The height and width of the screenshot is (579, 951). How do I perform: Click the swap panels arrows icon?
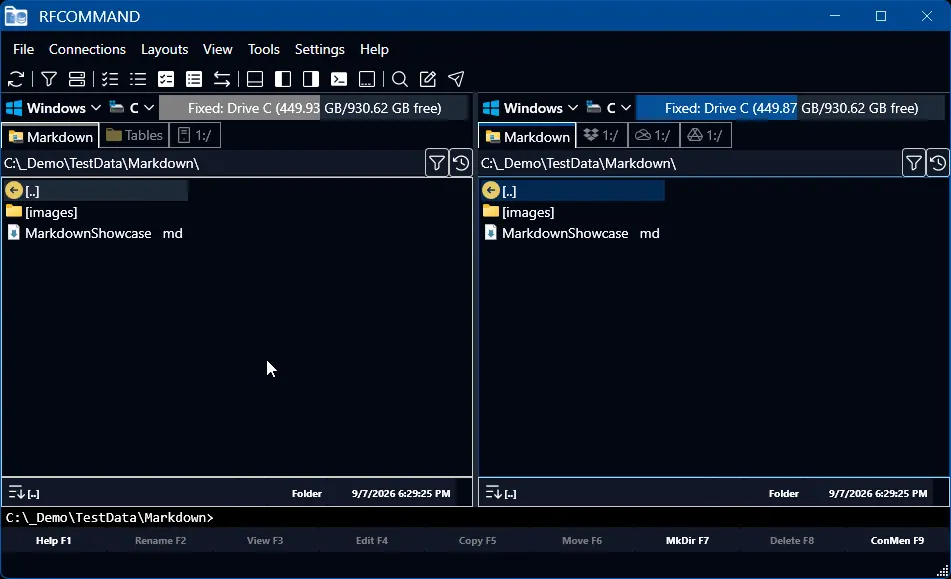(222, 79)
